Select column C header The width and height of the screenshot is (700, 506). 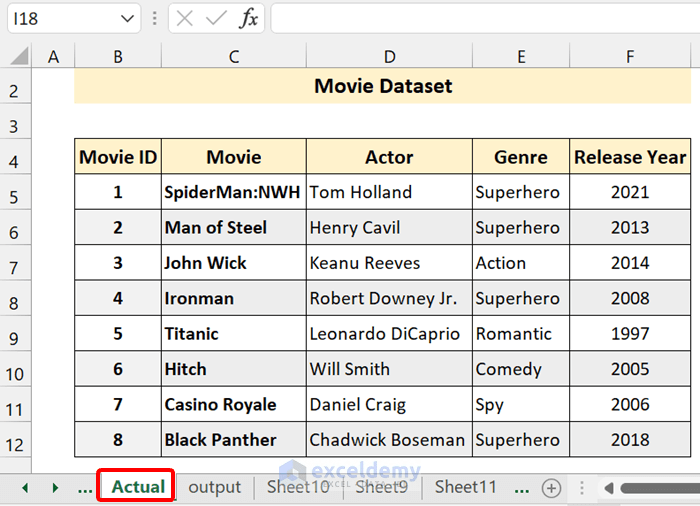pos(234,57)
